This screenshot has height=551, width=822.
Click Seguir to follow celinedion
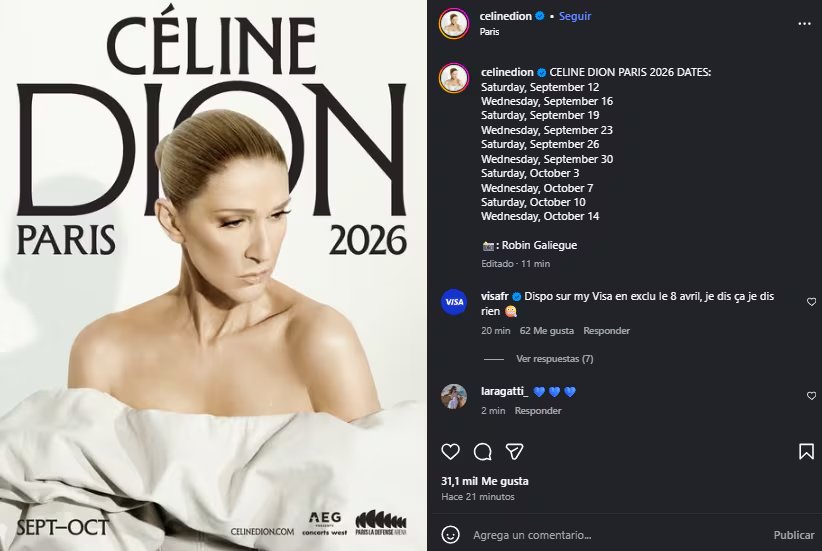tap(575, 16)
